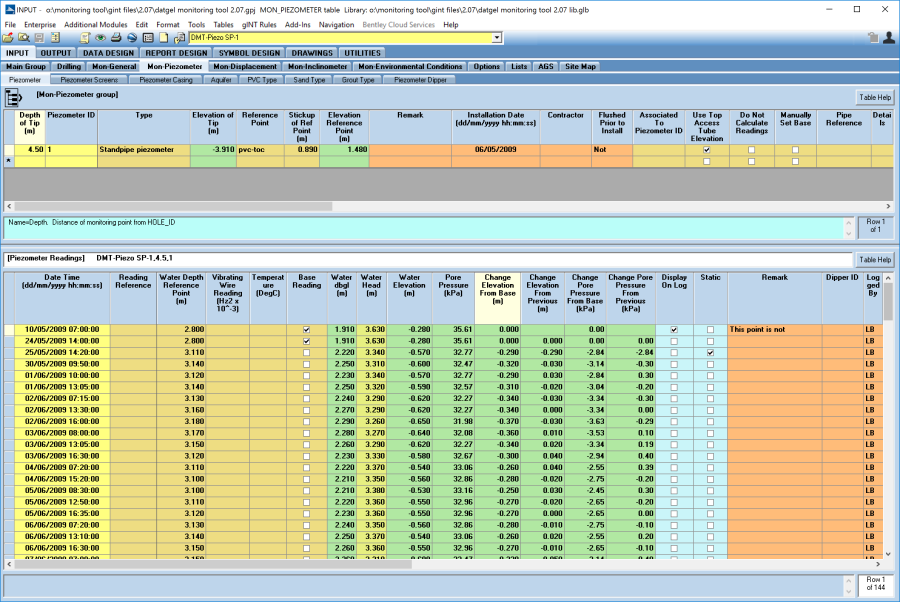Expand the DMT-Piezo SP-1 dropdown
This screenshot has width=900, height=602.
pos(497,38)
